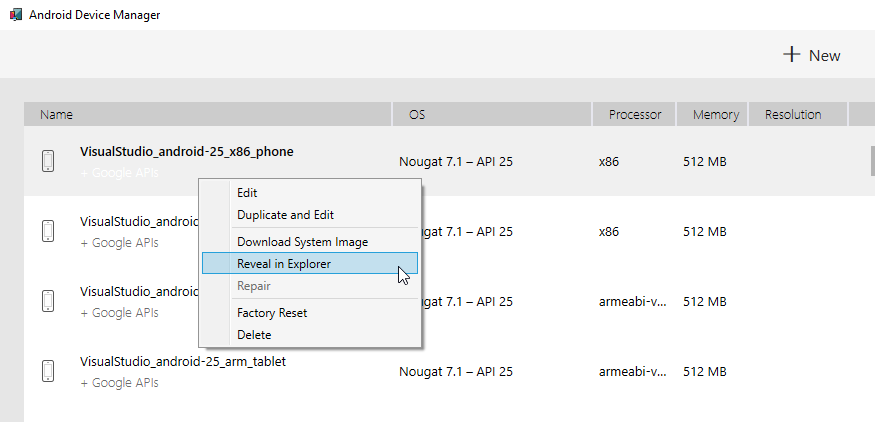Select Duplicate and Edit menu entry

310,215
